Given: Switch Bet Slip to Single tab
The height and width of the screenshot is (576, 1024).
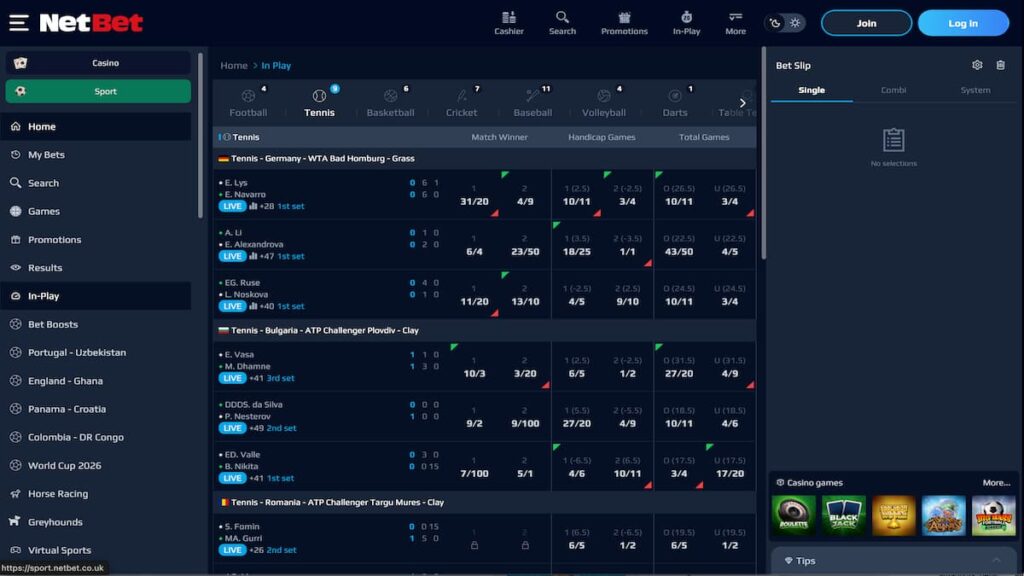Looking at the screenshot, I should tap(812, 90).
